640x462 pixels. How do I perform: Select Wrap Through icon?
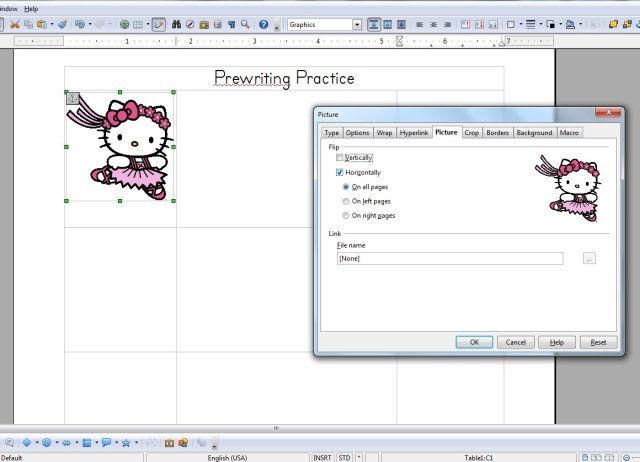pyautogui.click(x=401, y=24)
